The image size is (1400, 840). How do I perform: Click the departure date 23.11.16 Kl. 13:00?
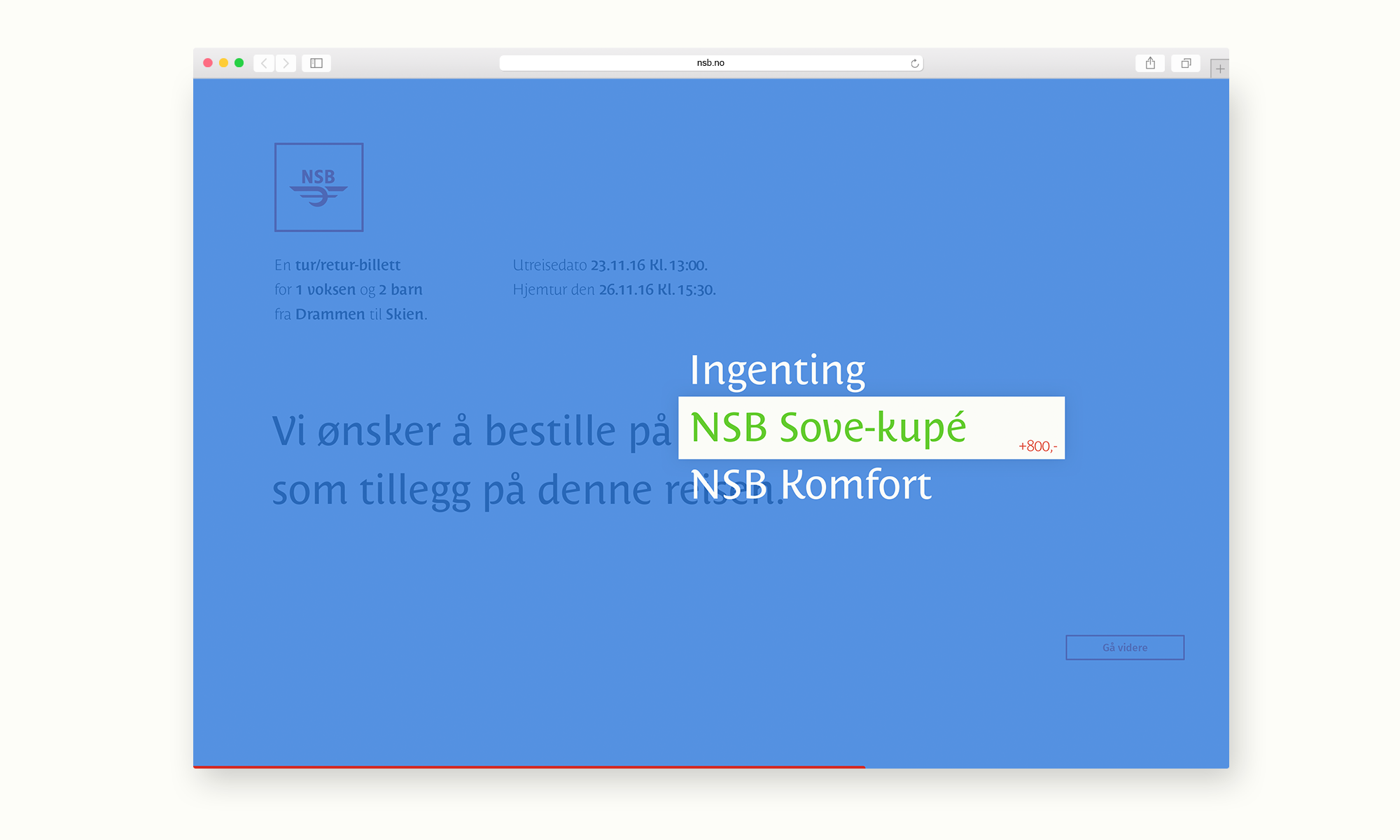[649, 265]
